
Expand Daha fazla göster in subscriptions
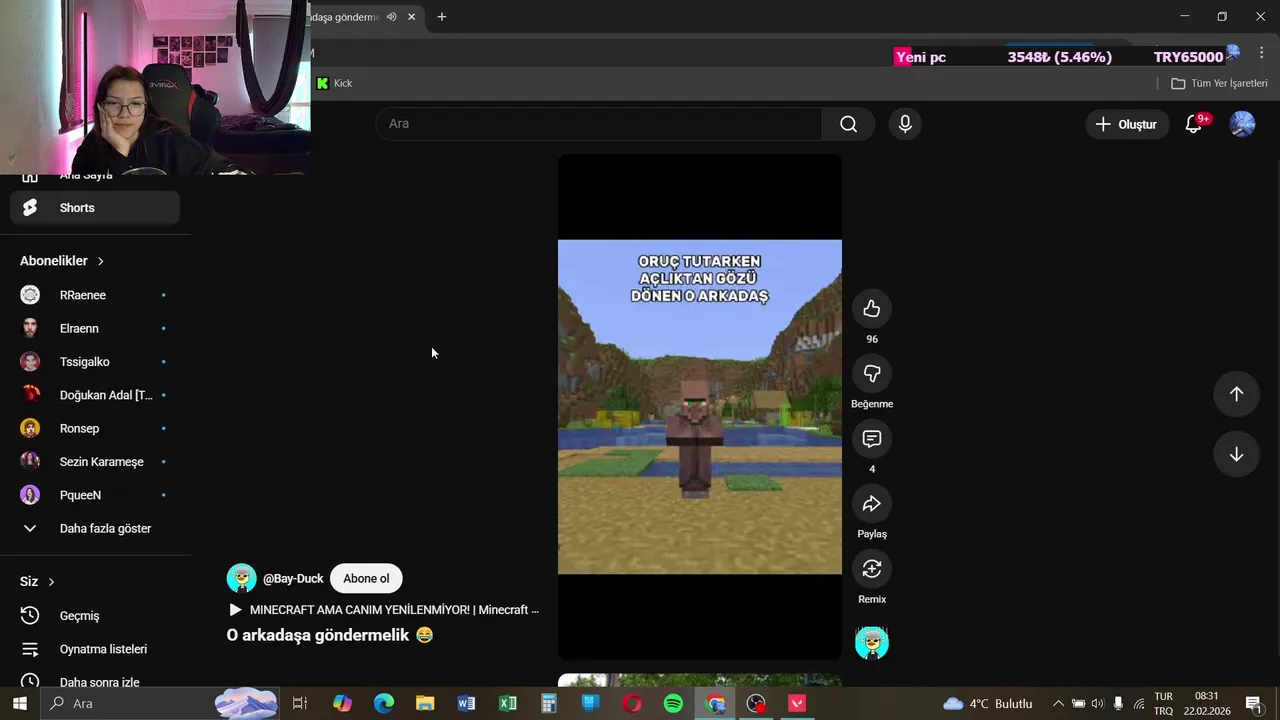(x=95, y=528)
